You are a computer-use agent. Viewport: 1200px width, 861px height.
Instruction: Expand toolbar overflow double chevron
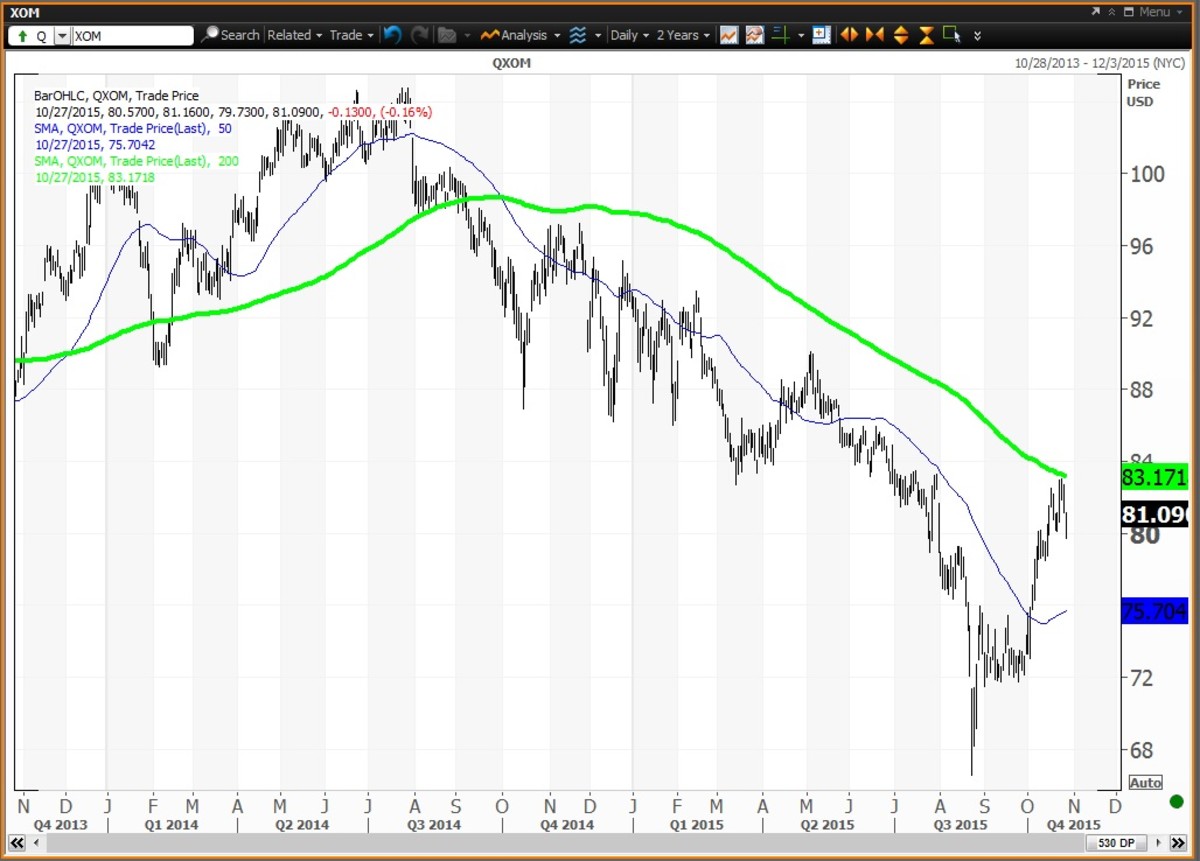tap(978, 35)
